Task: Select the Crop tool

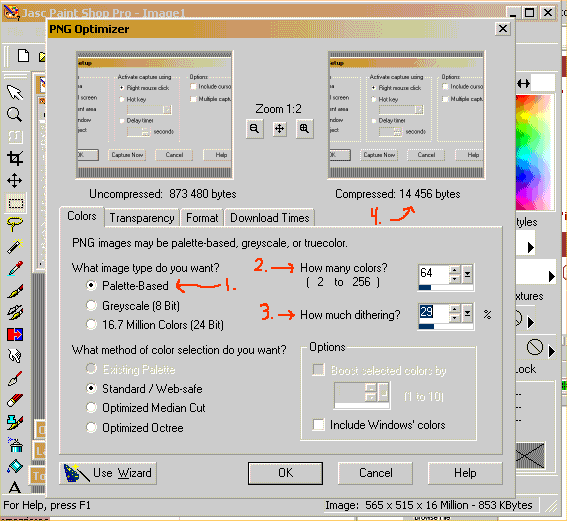Action: (x=15, y=158)
